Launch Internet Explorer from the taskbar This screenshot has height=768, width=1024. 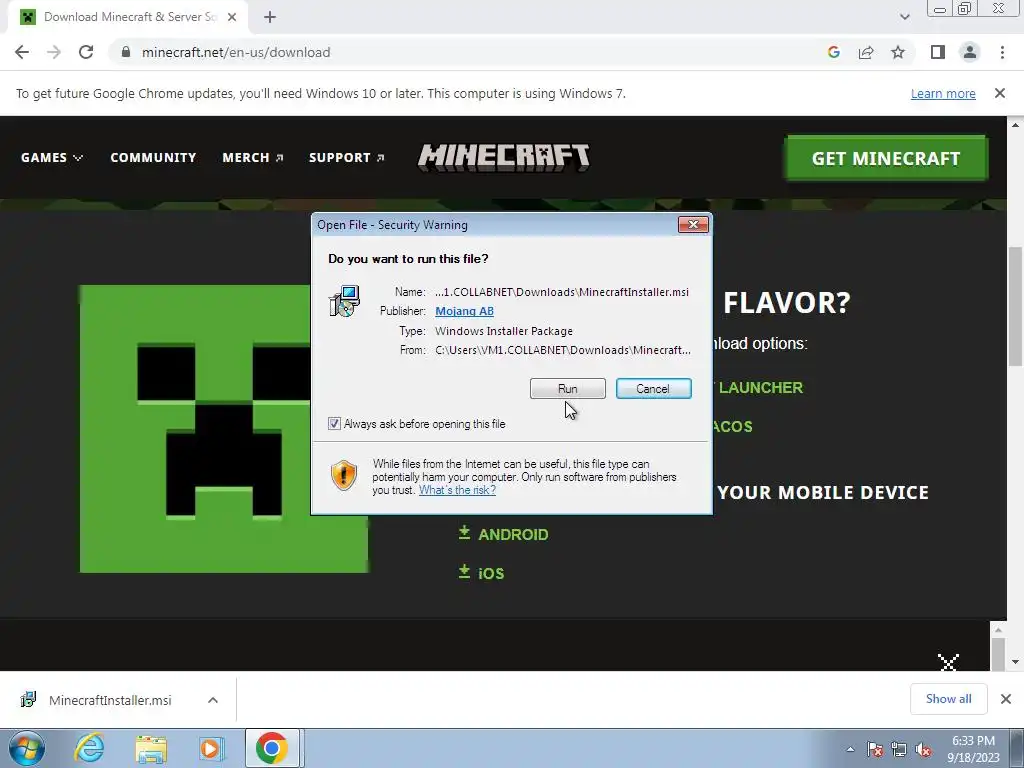click(x=89, y=748)
